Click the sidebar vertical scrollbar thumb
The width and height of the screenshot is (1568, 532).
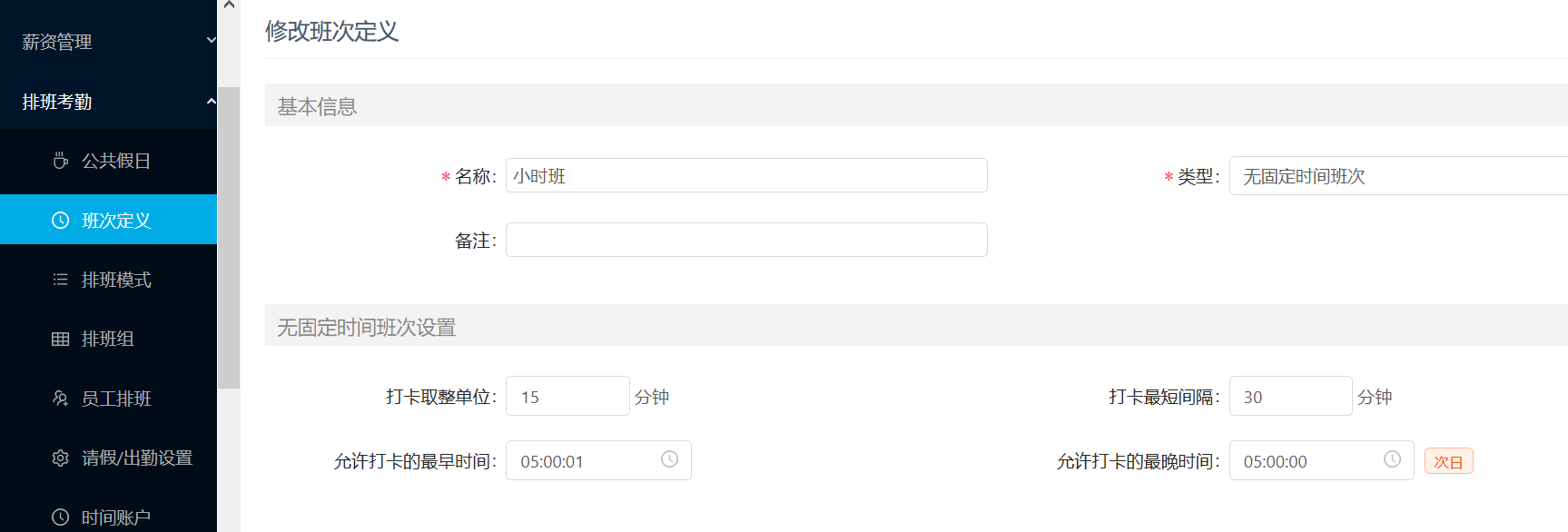pos(229,238)
